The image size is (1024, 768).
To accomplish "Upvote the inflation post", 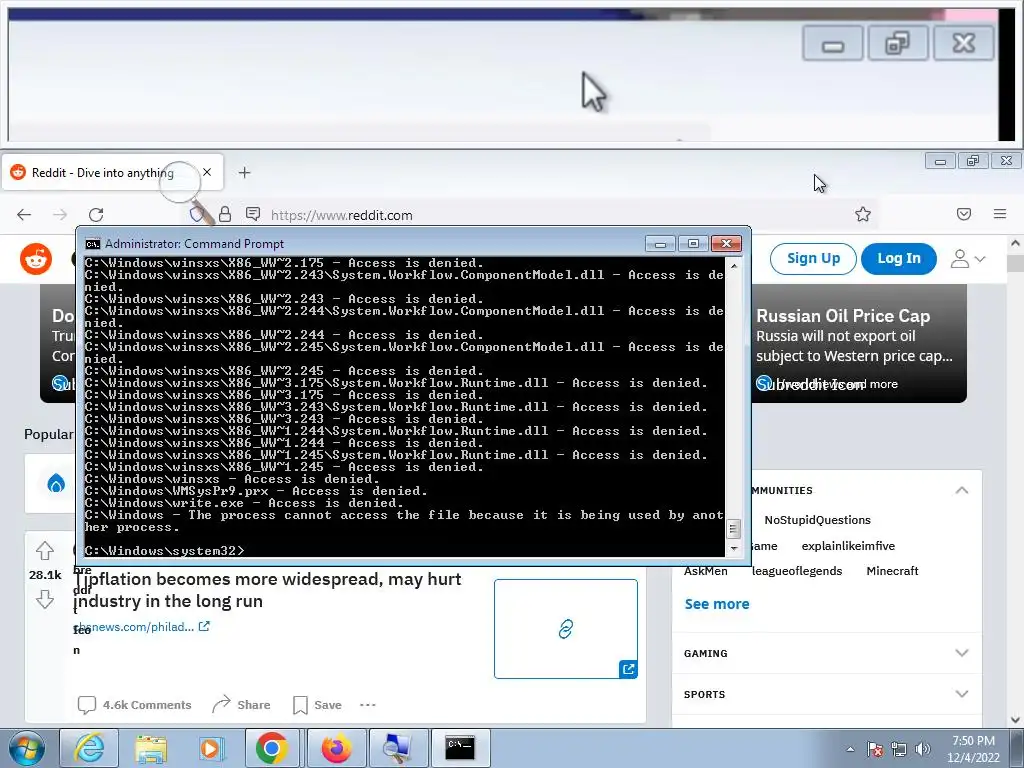I will pos(44,551).
